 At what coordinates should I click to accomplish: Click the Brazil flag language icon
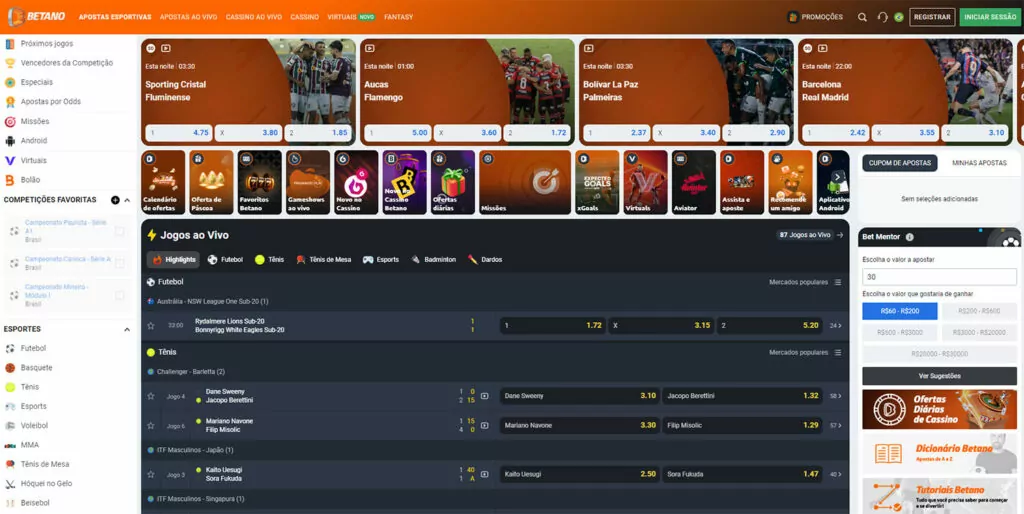coord(898,17)
